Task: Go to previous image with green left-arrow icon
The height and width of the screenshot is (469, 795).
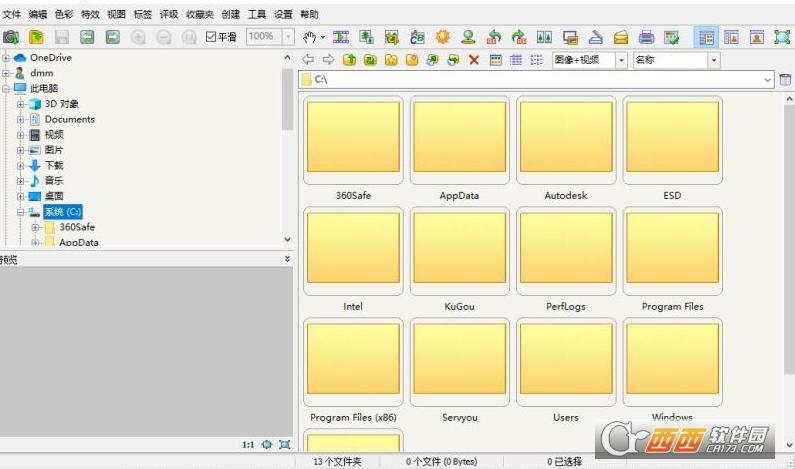Action: click(x=87, y=37)
